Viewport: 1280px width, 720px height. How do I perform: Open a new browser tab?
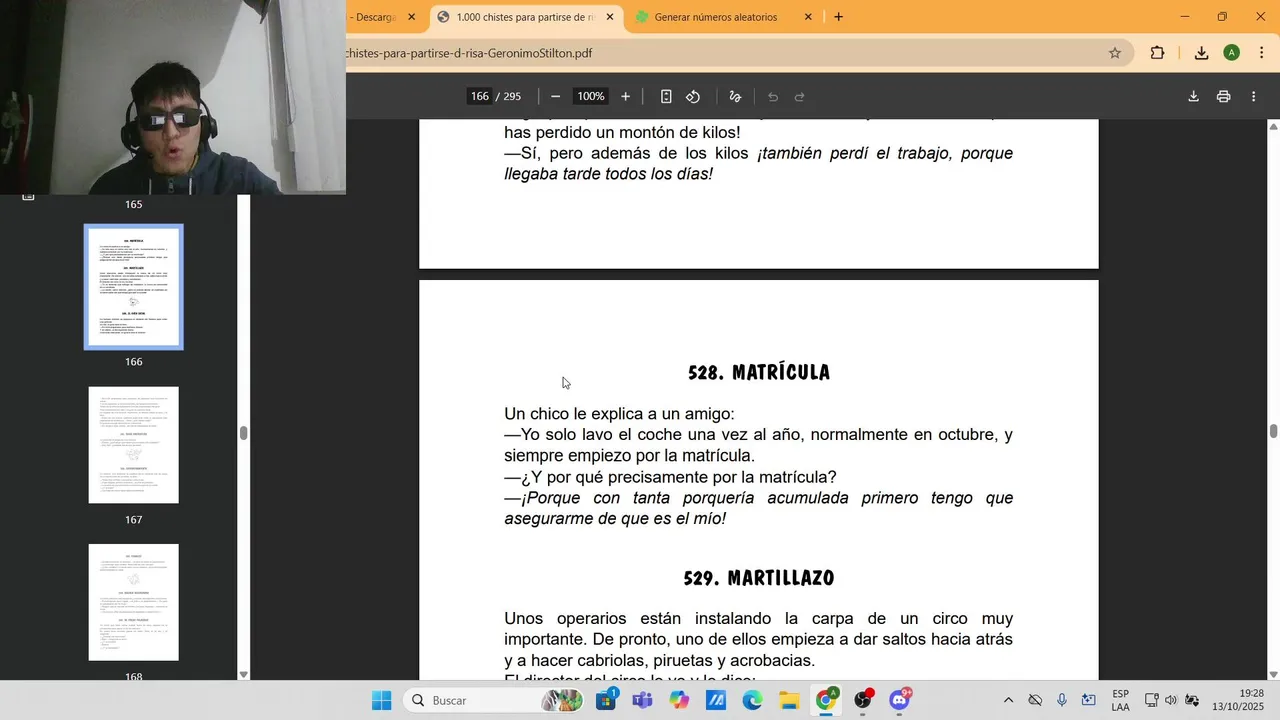[x=838, y=17]
